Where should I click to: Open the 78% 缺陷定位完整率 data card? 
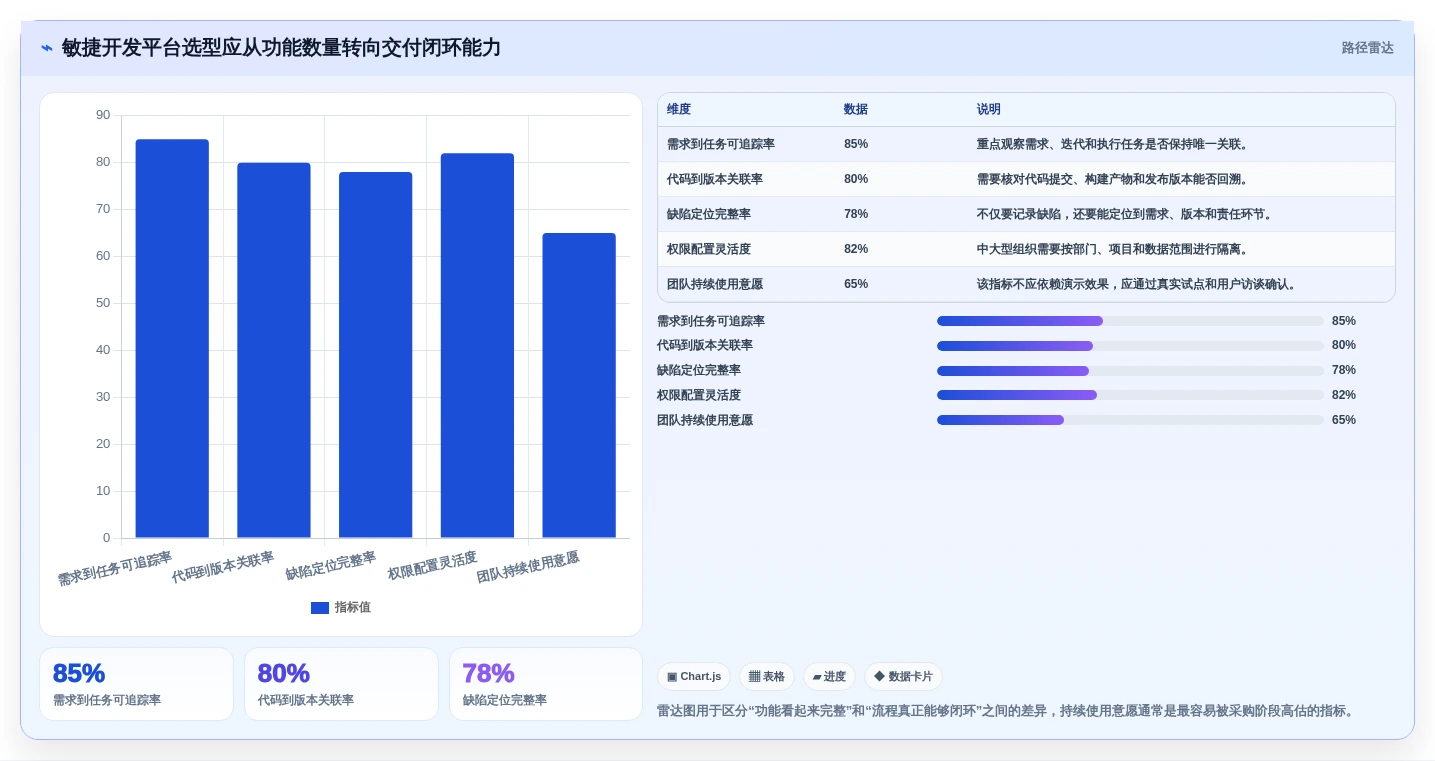pos(546,684)
